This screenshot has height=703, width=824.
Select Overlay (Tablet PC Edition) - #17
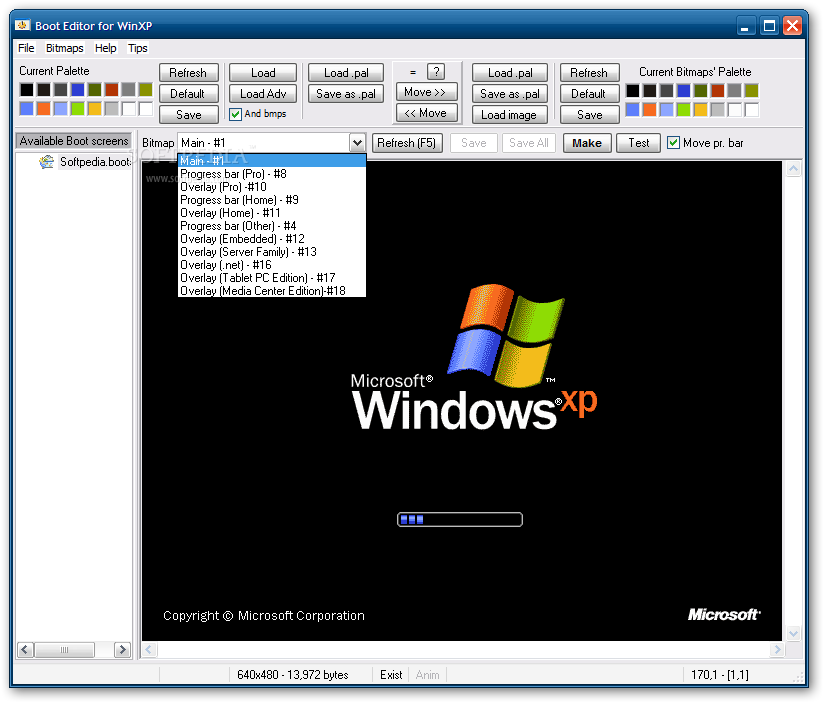point(272,278)
